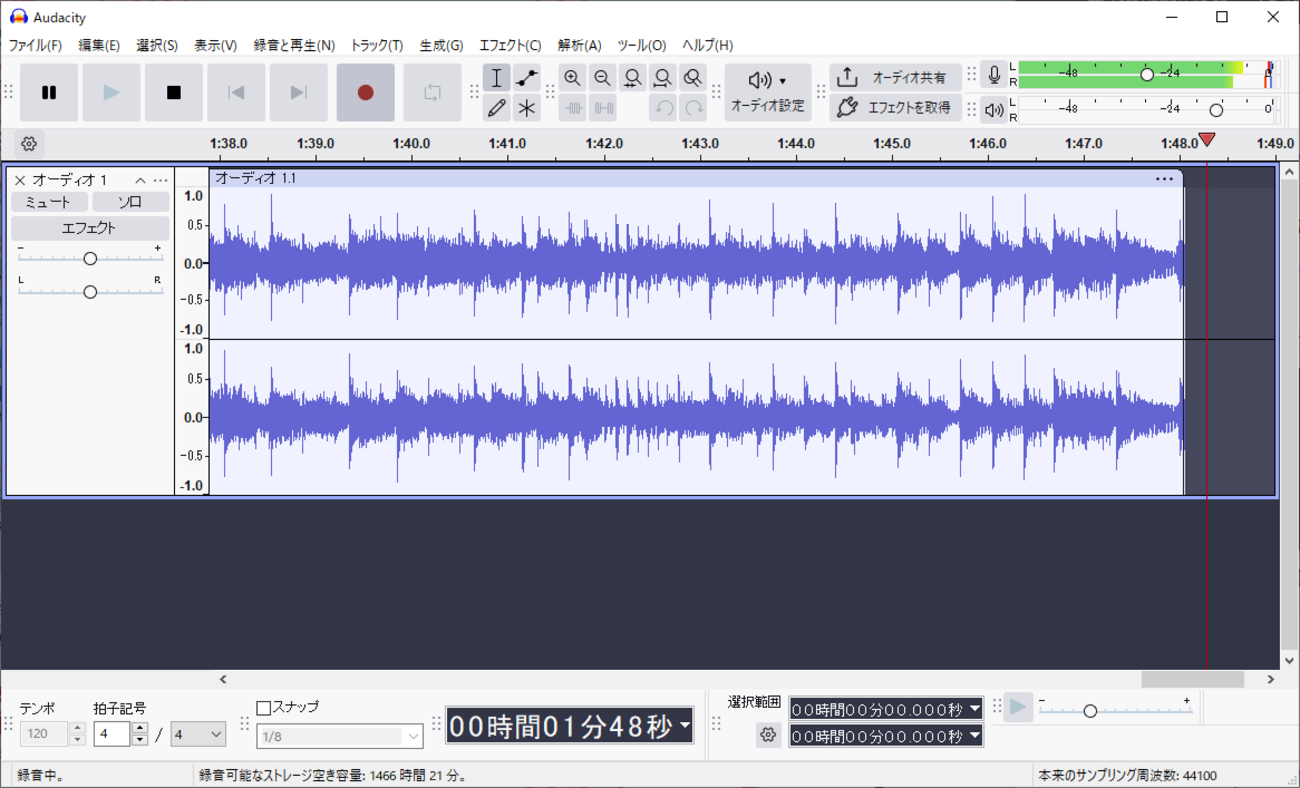Pause the current recording
Viewport: 1300px width, 788px height.
[49, 93]
